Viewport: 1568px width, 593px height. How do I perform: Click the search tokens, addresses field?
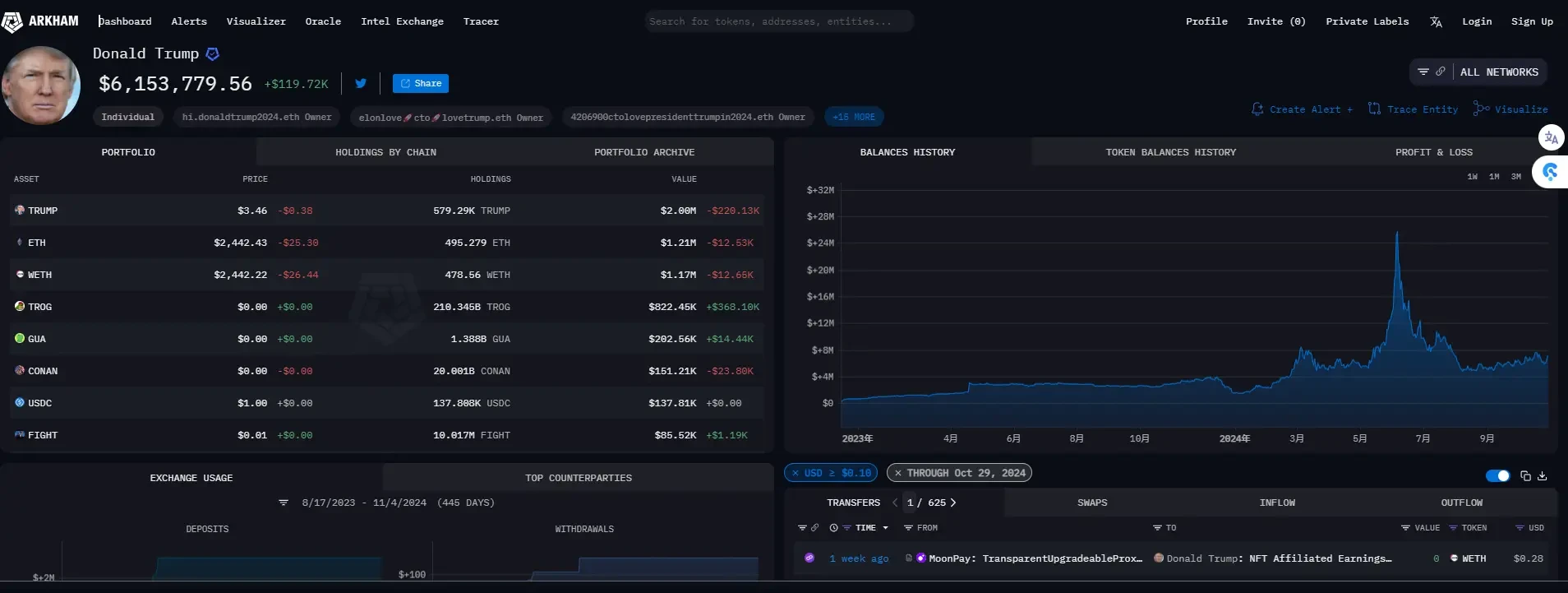[x=778, y=21]
